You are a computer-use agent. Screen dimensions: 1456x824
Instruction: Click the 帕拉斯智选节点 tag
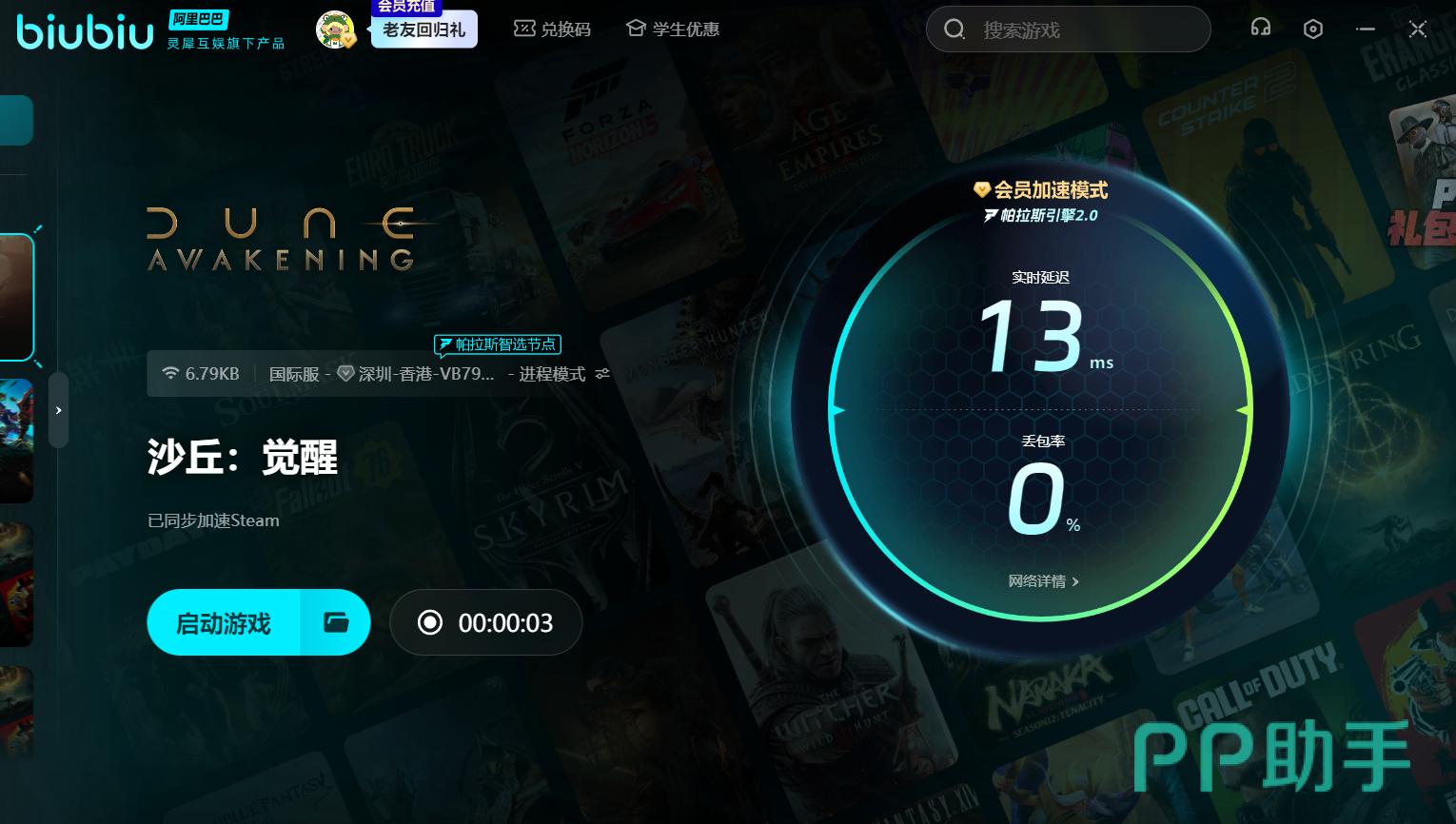498,344
